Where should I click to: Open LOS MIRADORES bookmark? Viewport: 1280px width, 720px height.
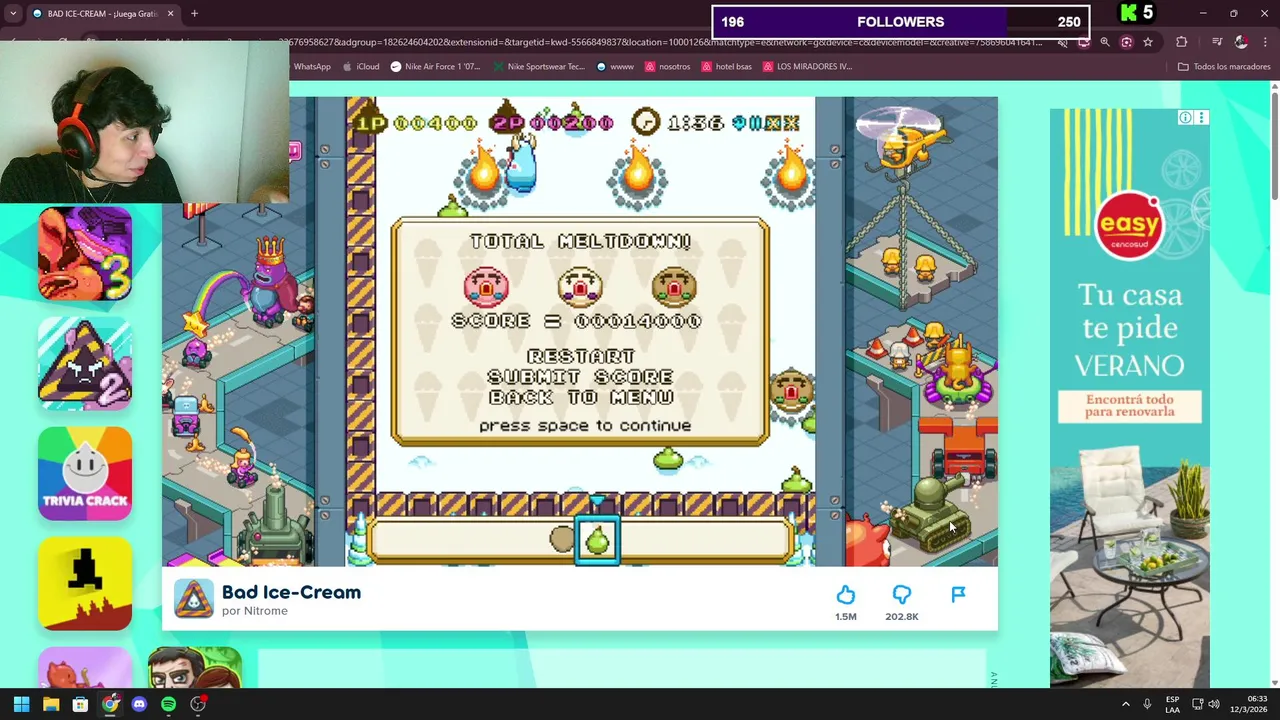807,67
